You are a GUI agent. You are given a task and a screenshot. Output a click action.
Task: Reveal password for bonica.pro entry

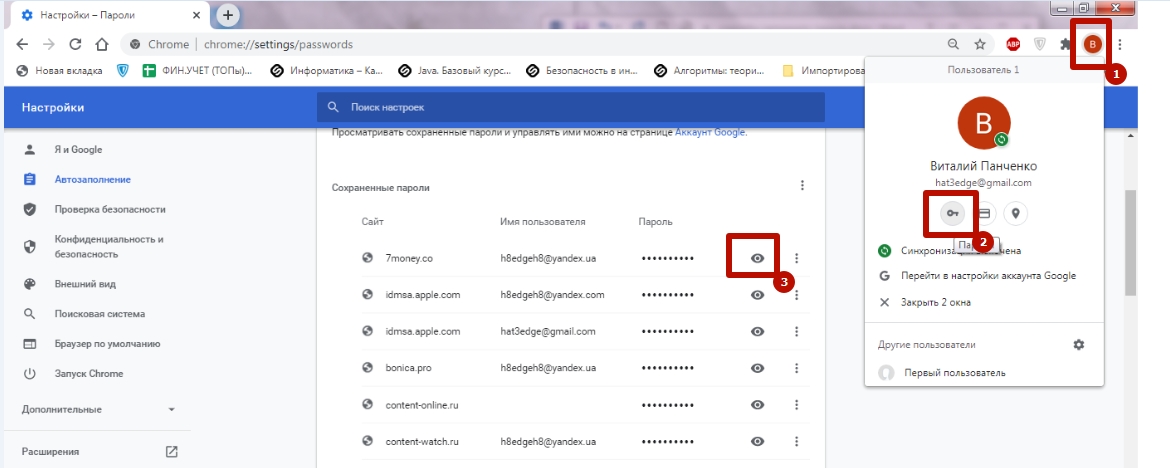758,368
